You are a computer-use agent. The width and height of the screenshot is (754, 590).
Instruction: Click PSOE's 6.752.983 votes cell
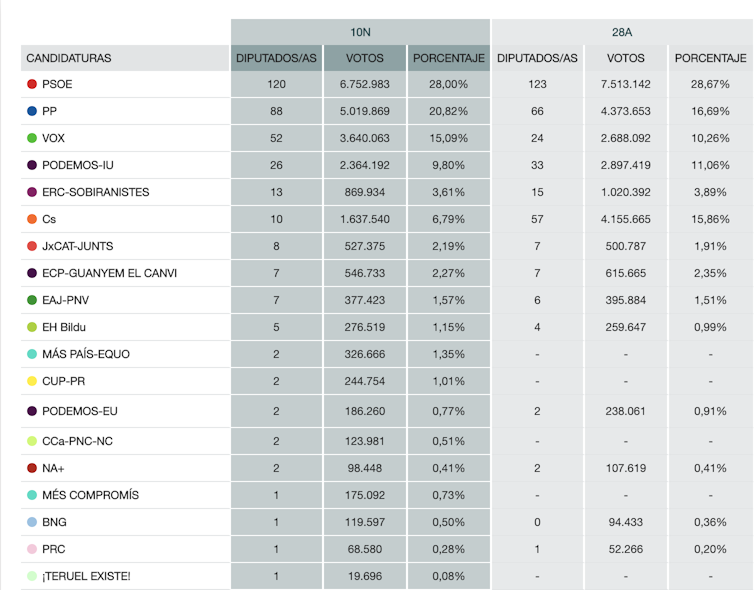364,85
